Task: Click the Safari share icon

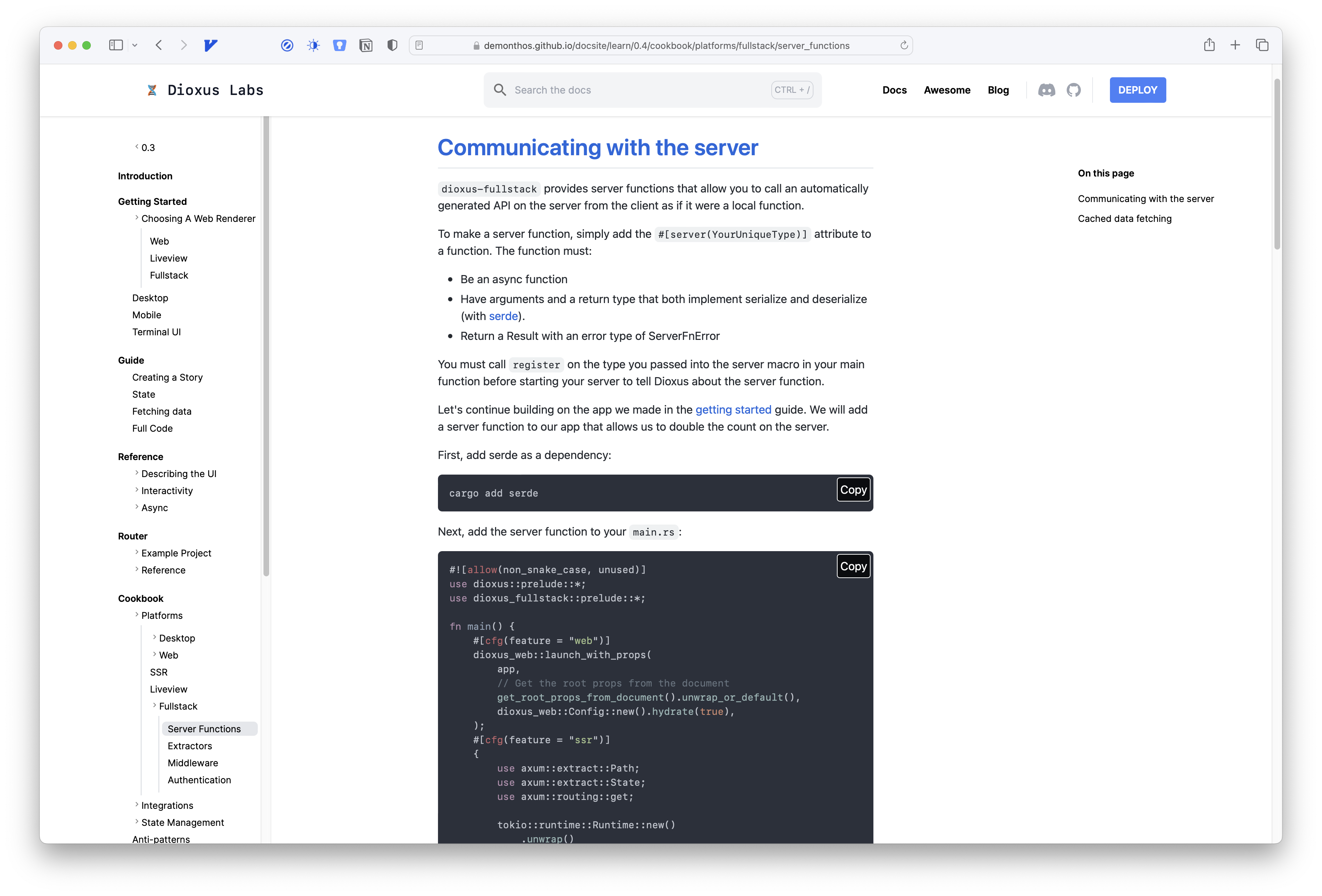Action: click(1209, 45)
